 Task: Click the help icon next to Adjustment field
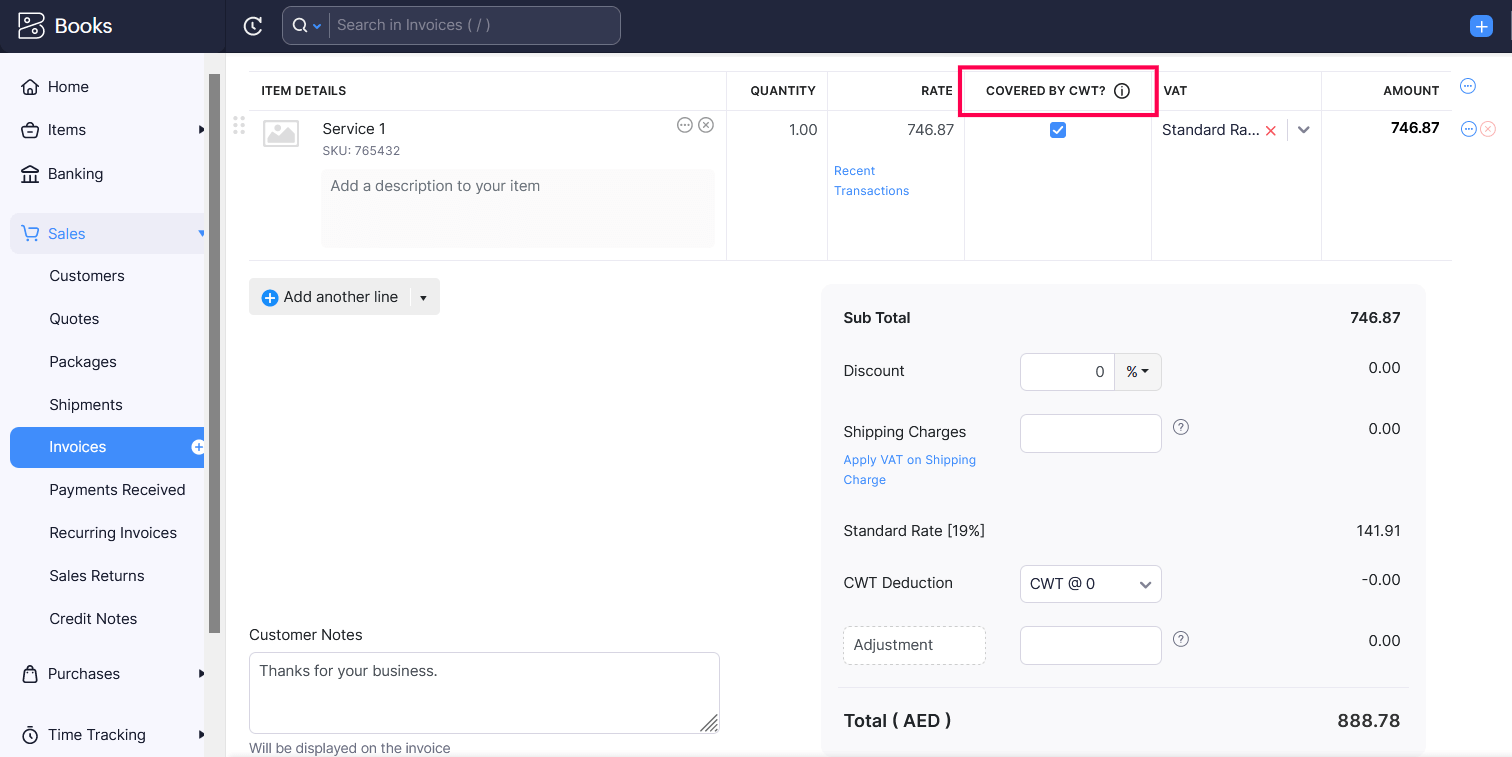tap(1181, 639)
